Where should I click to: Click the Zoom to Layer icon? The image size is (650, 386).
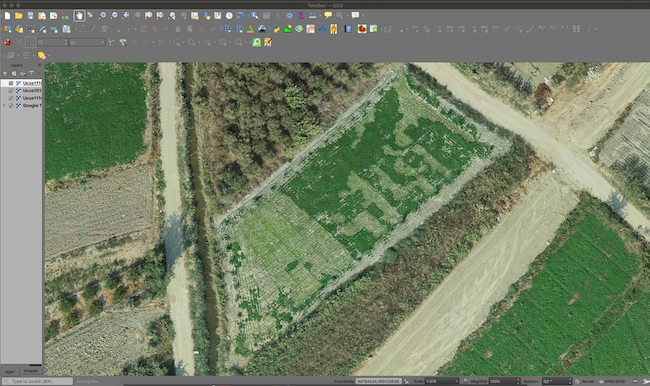click(x=148, y=16)
